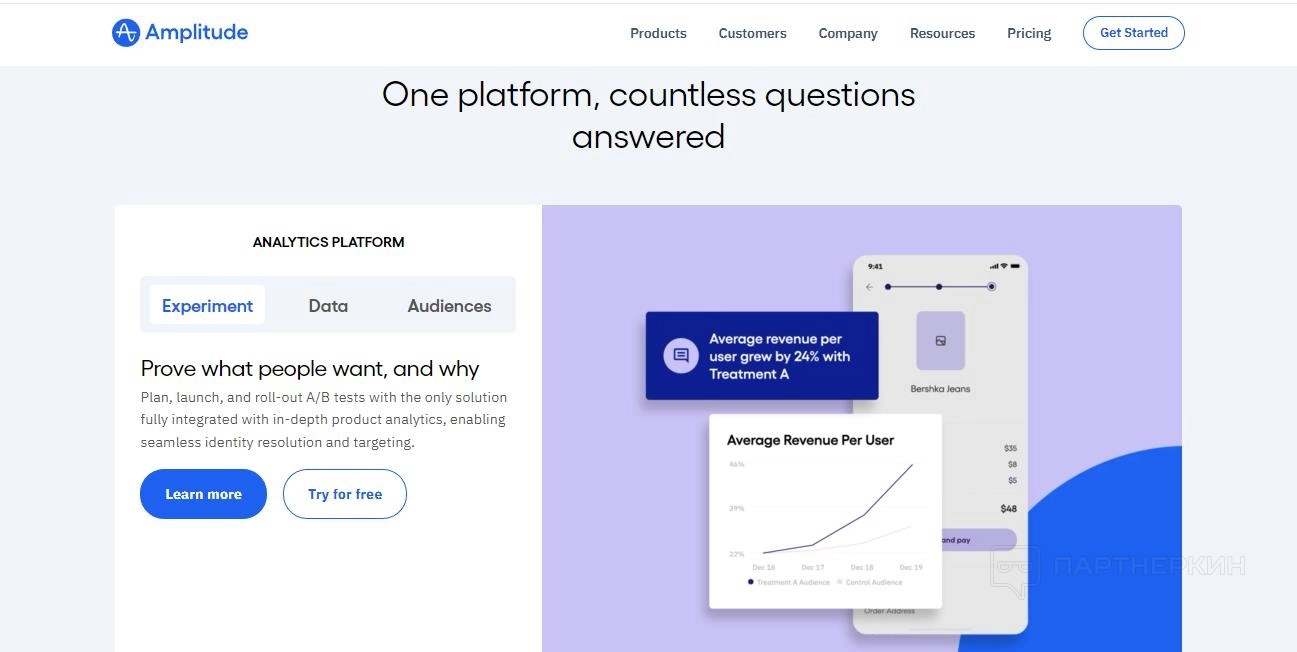Open the Customers menu item
Image resolution: width=1297 pixels, height=652 pixels.
click(x=752, y=33)
